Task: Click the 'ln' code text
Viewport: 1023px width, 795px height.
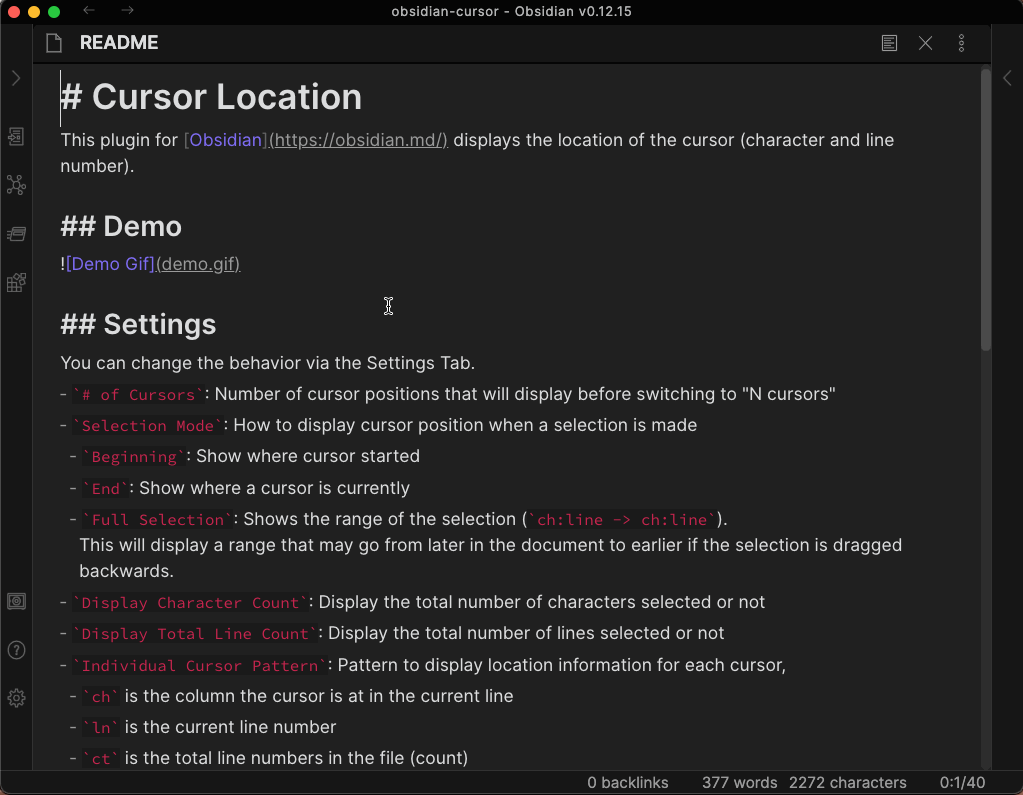Action: [100, 728]
